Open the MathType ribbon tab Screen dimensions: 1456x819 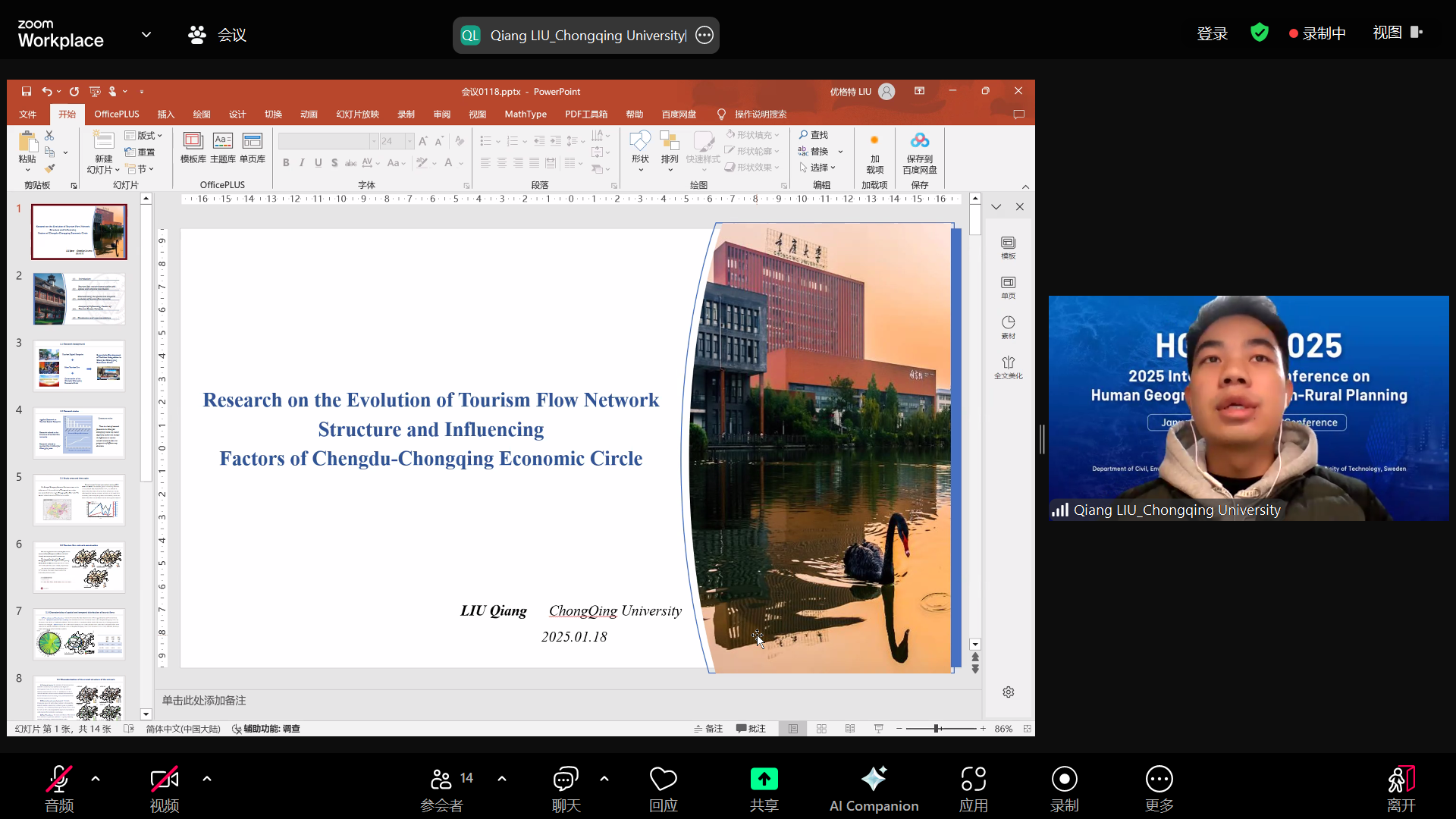tap(526, 115)
